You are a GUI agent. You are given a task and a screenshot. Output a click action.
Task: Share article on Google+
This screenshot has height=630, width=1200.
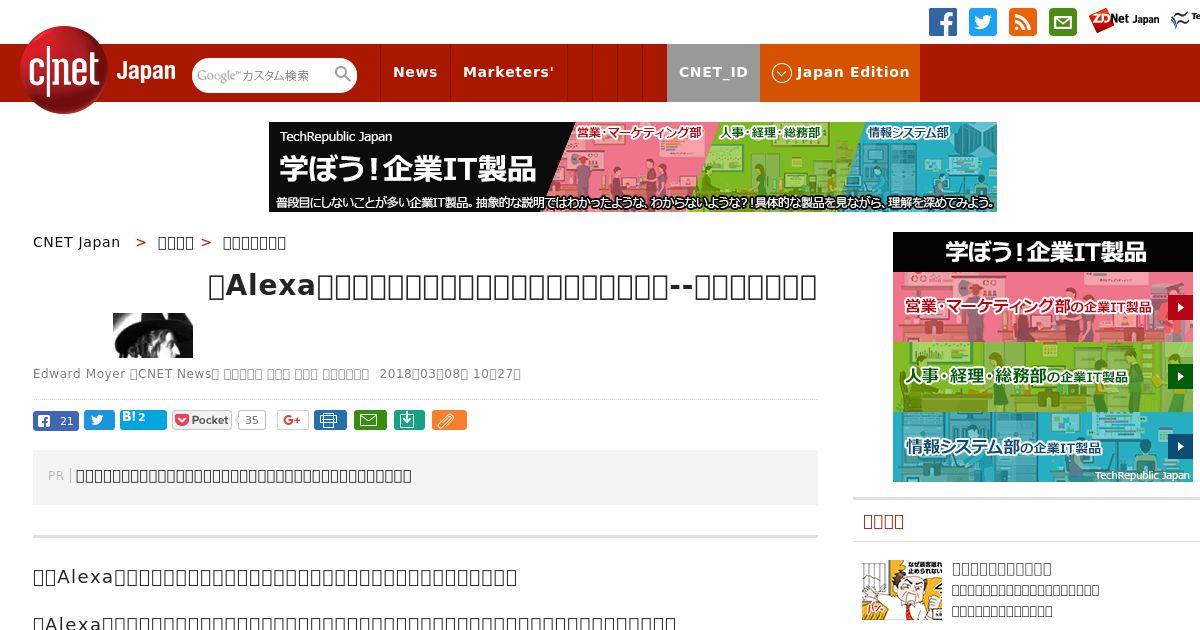pyautogui.click(x=293, y=420)
